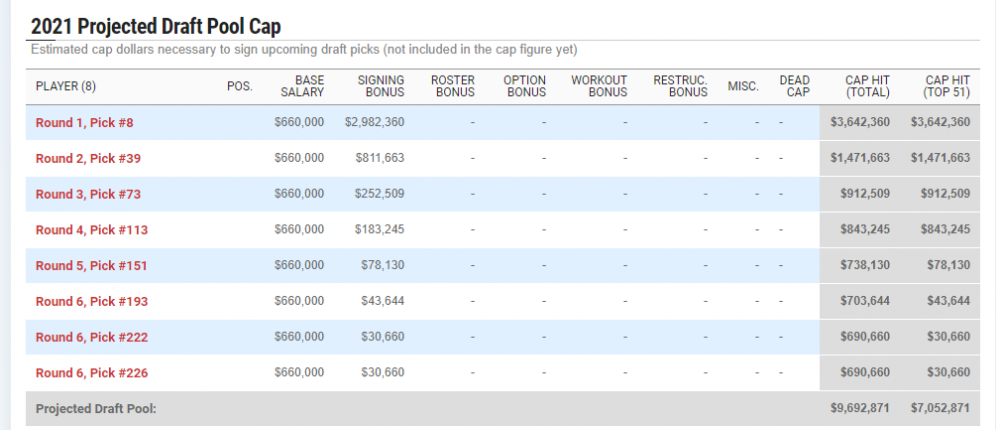Open the Round 6, Pick #222 link
The height and width of the screenshot is (430, 1000).
[x=91, y=337]
